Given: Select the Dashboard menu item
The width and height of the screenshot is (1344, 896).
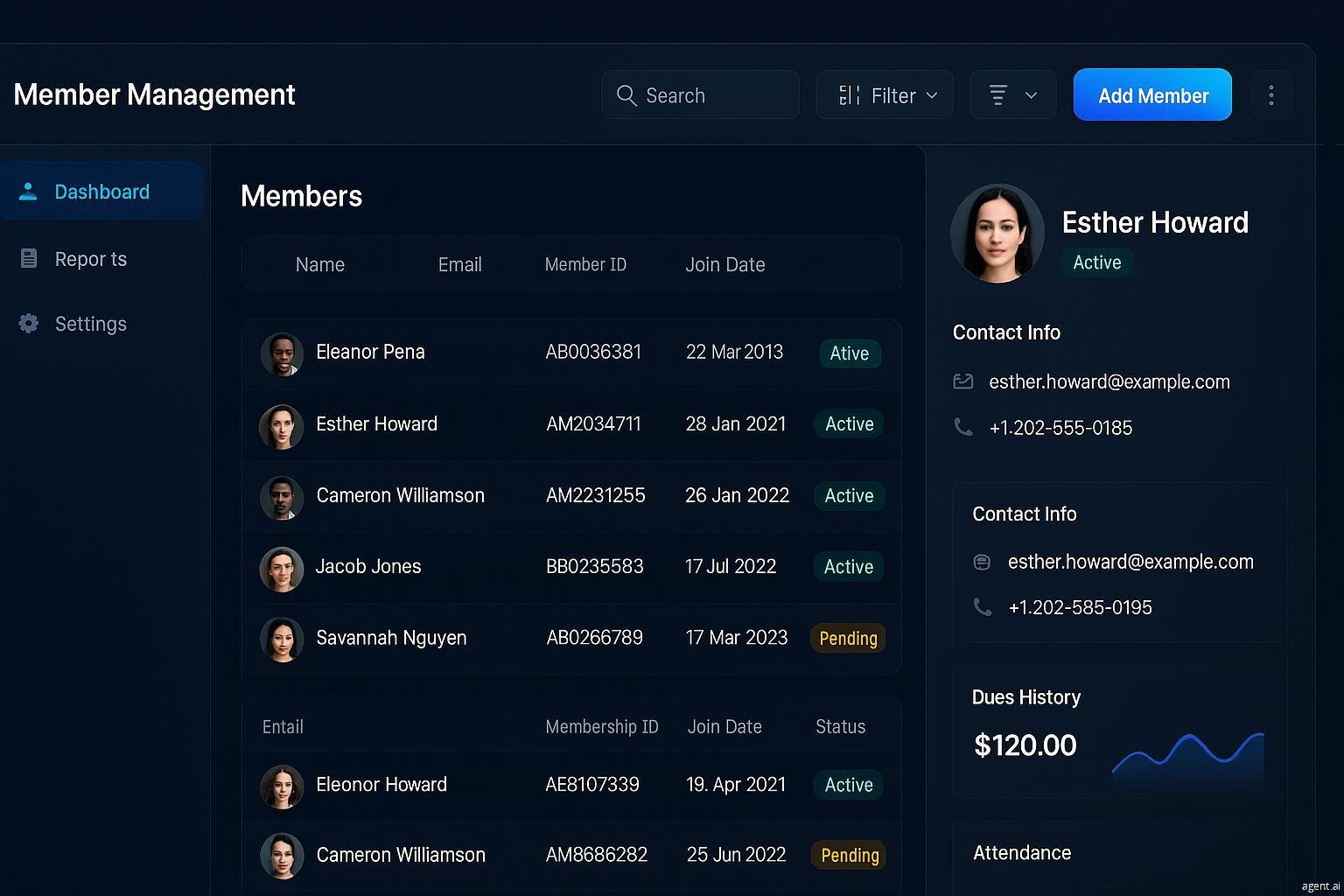Looking at the screenshot, I should coord(101,191).
